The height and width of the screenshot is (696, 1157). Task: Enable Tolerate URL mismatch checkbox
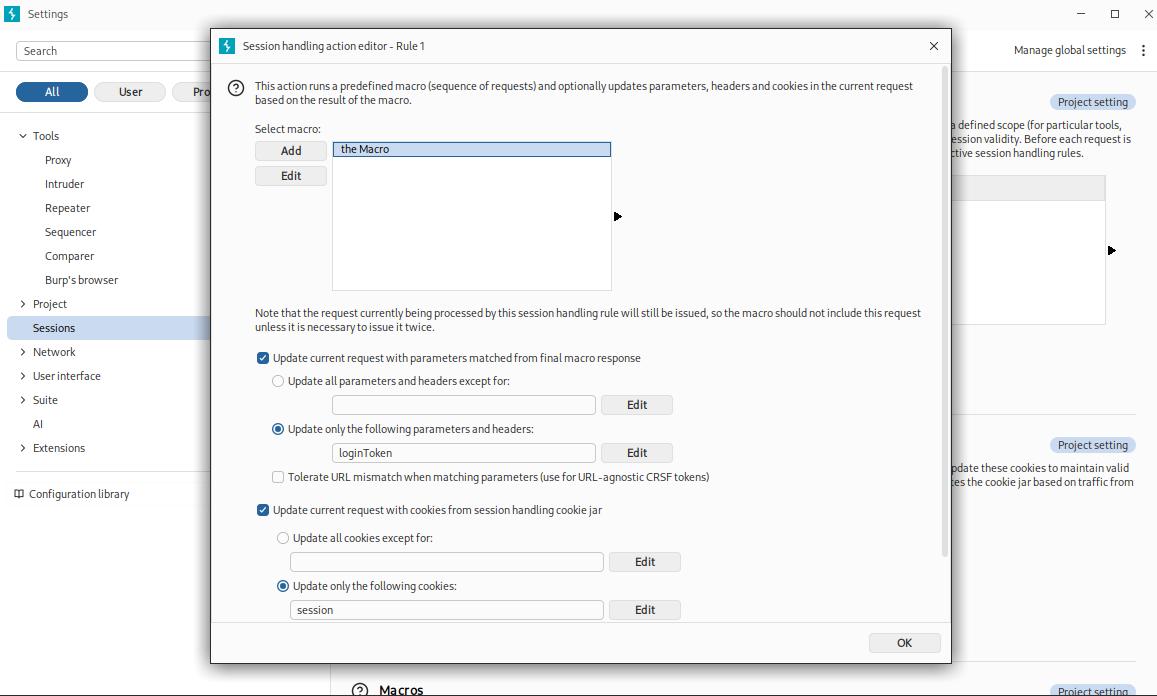point(278,477)
